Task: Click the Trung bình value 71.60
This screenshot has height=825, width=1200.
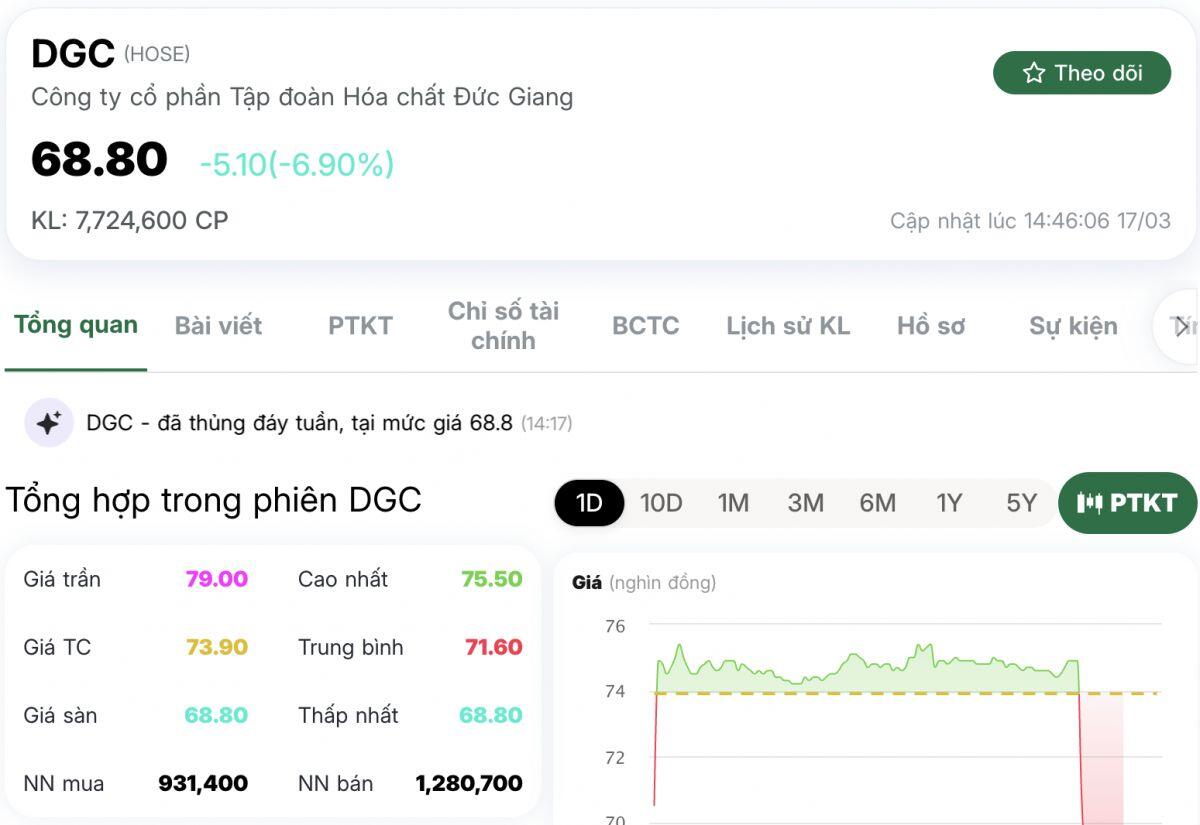Action: pyautogui.click(x=494, y=647)
